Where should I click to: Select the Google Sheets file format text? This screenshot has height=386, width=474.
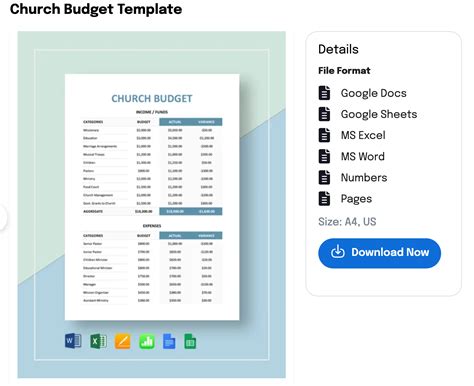(x=379, y=114)
